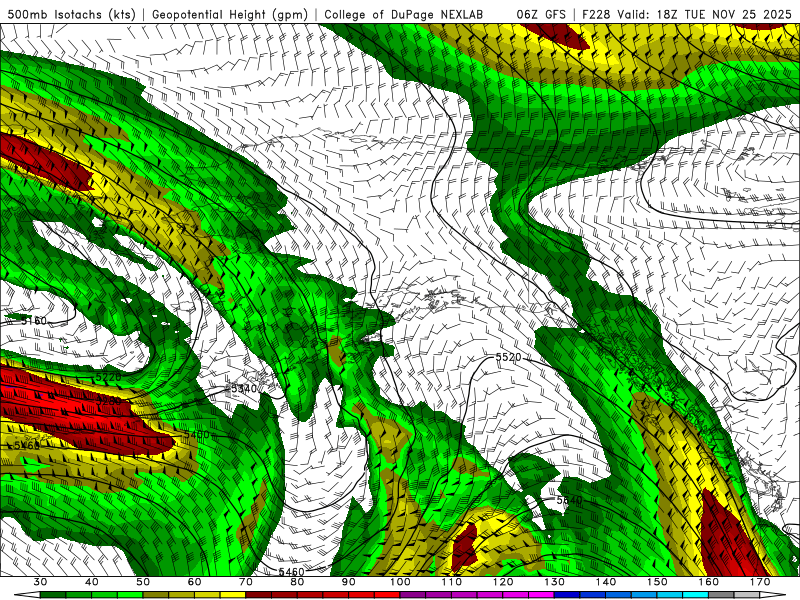Click the 160 knot color scale label

(x=709, y=582)
